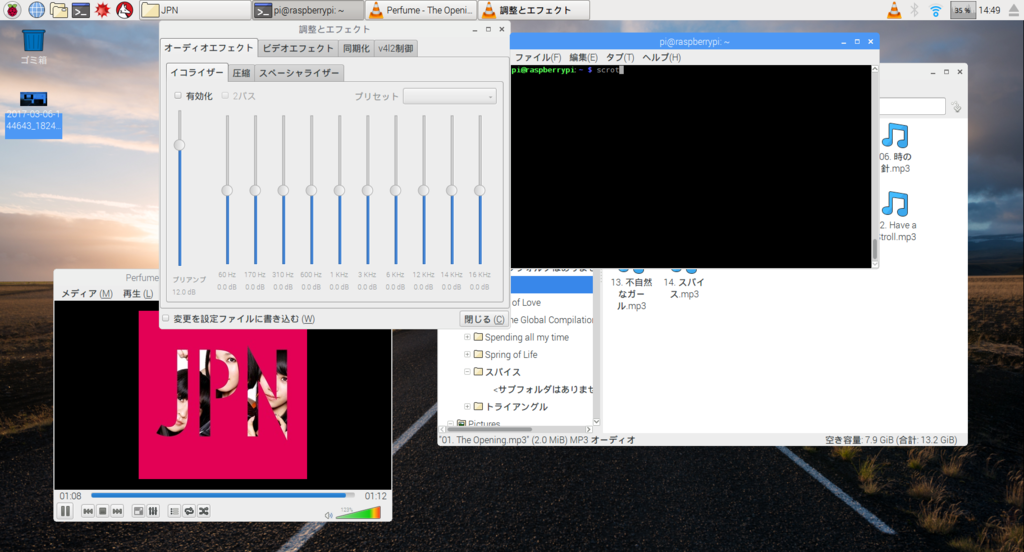
Task: Open the Raspberry Pi main menu
Action: pos(12,10)
